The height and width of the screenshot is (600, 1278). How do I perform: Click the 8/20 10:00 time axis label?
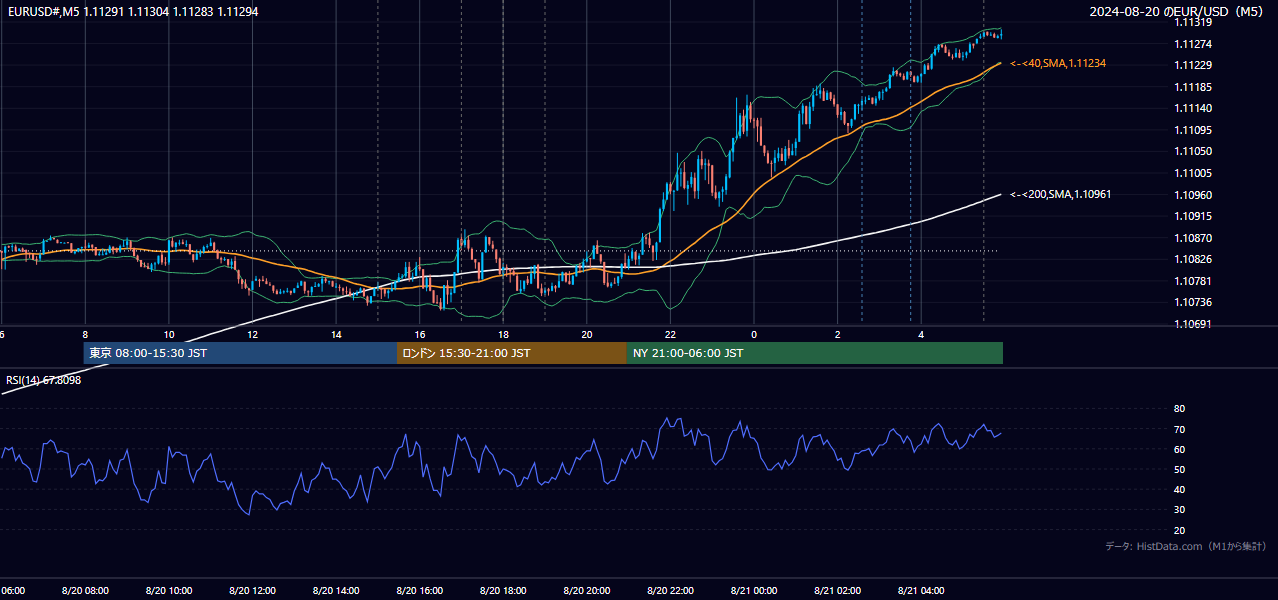pos(169,590)
